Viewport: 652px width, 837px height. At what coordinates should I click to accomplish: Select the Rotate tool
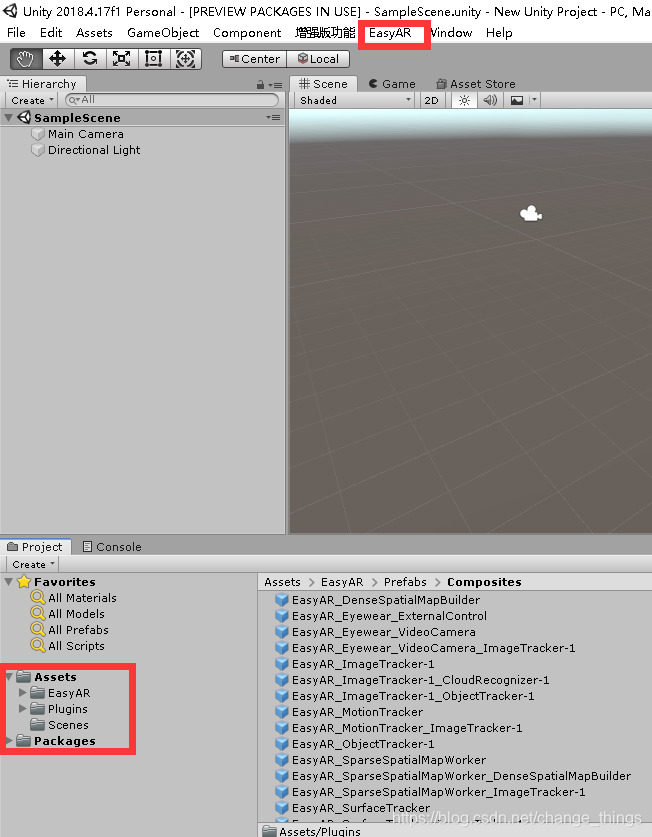pos(90,59)
